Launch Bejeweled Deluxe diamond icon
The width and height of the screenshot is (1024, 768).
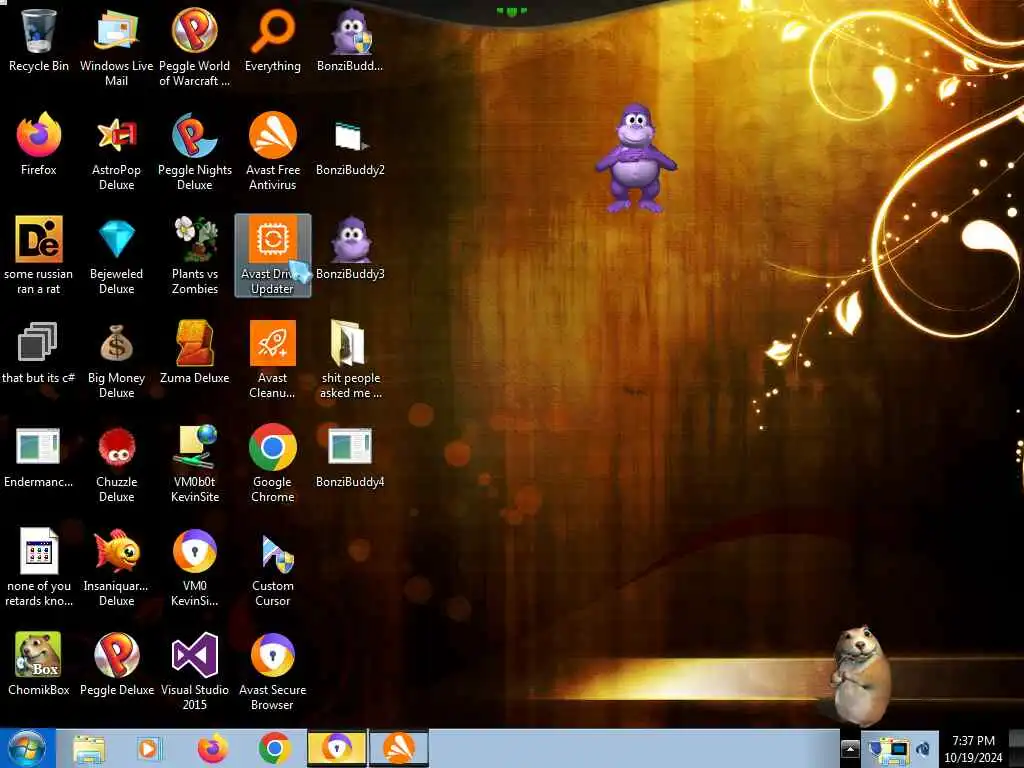point(116,255)
